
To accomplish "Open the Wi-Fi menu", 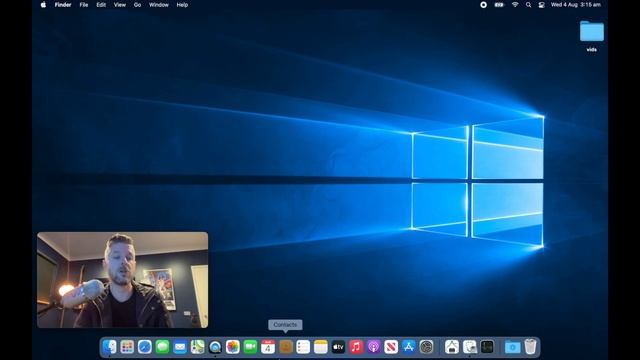I will (x=515, y=5).
